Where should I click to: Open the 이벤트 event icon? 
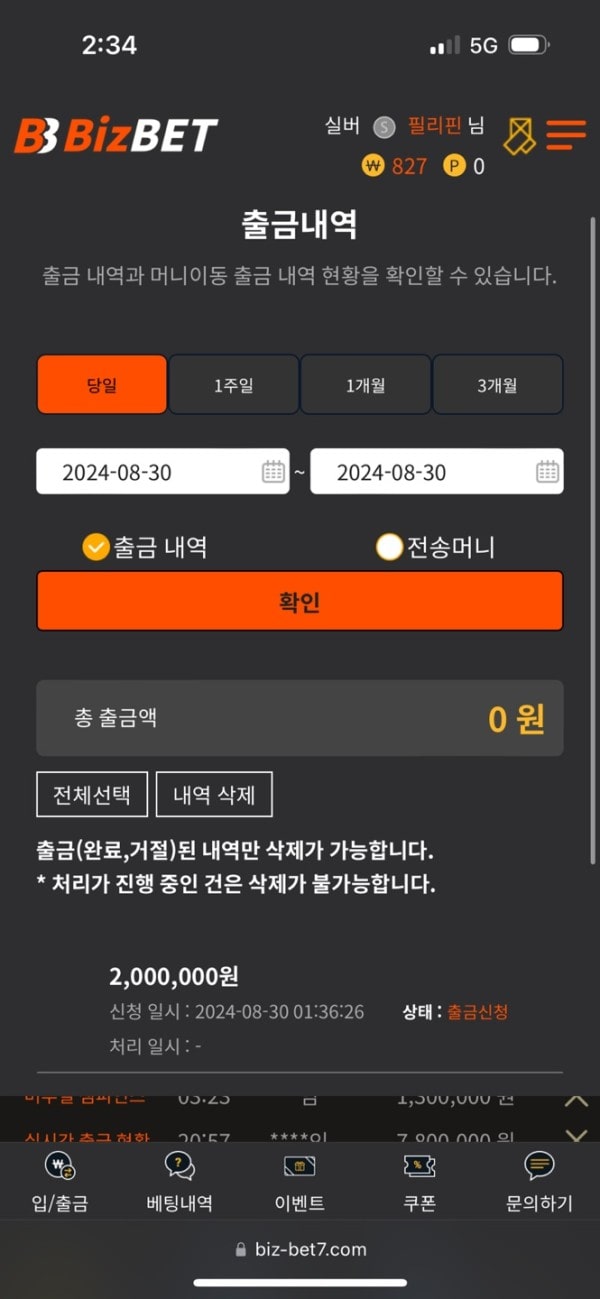click(300, 1166)
